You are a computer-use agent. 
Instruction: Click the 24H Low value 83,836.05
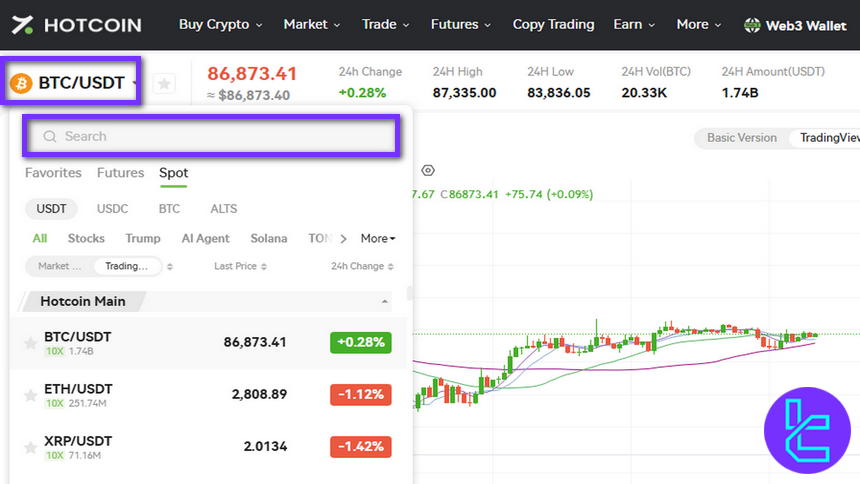coord(558,93)
